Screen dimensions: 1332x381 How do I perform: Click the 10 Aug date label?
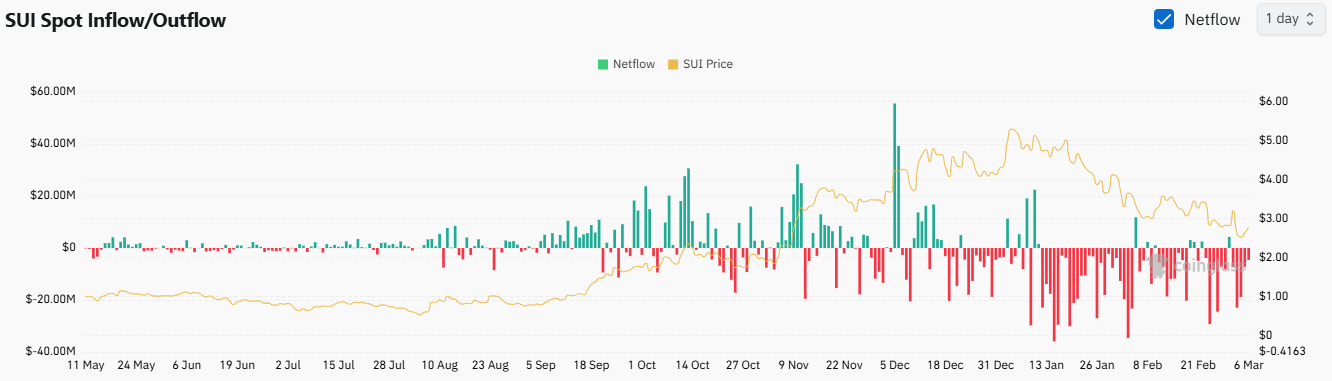pos(440,366)
